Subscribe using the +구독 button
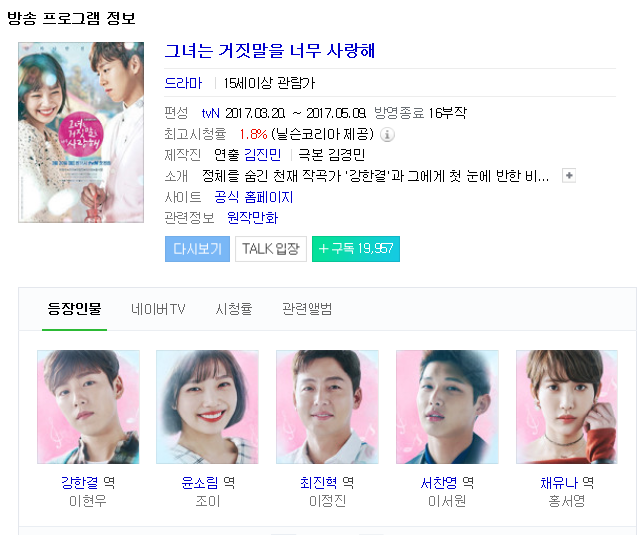The height and width of the screenshot is (535, 643). [x=356, y=249]
